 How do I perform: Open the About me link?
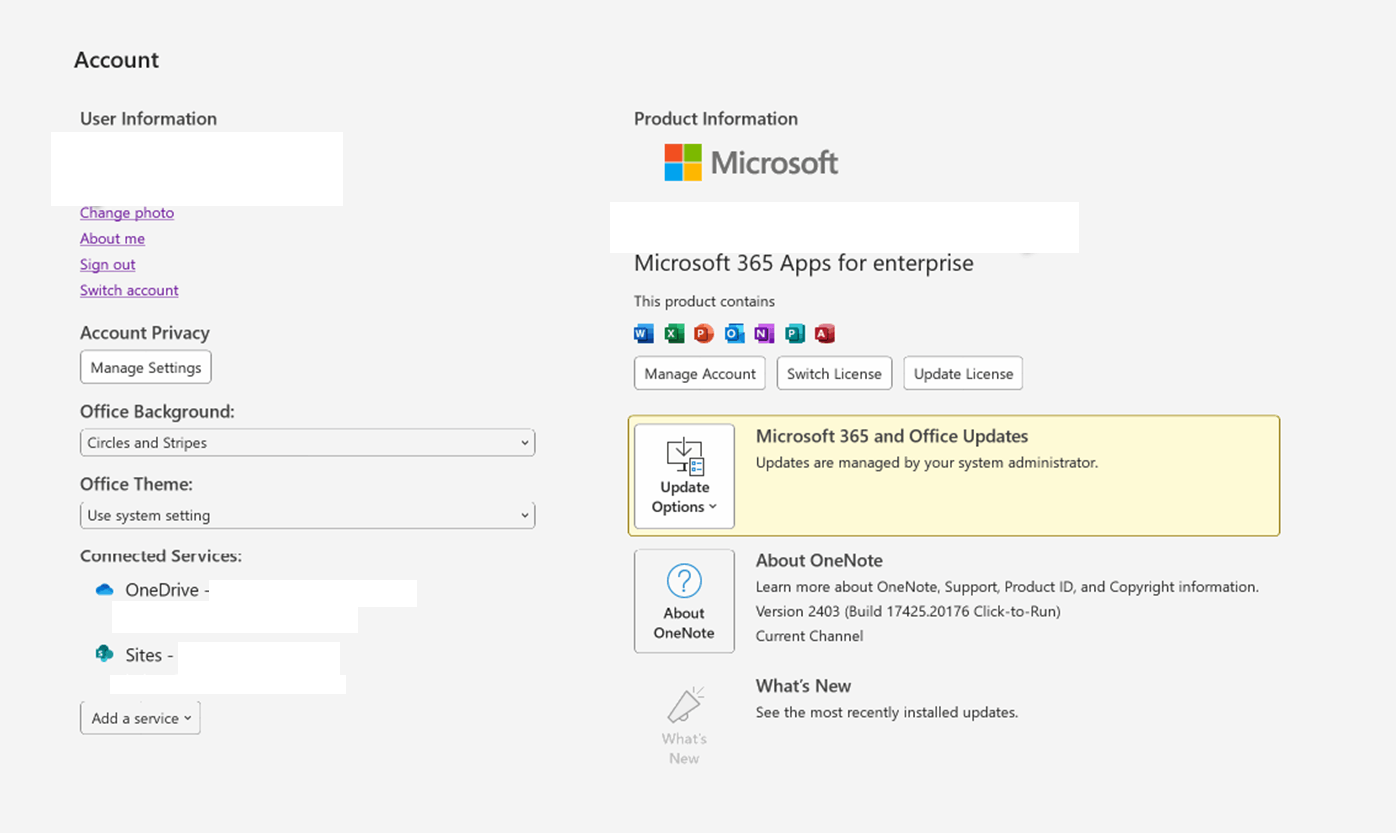(112, 238)
